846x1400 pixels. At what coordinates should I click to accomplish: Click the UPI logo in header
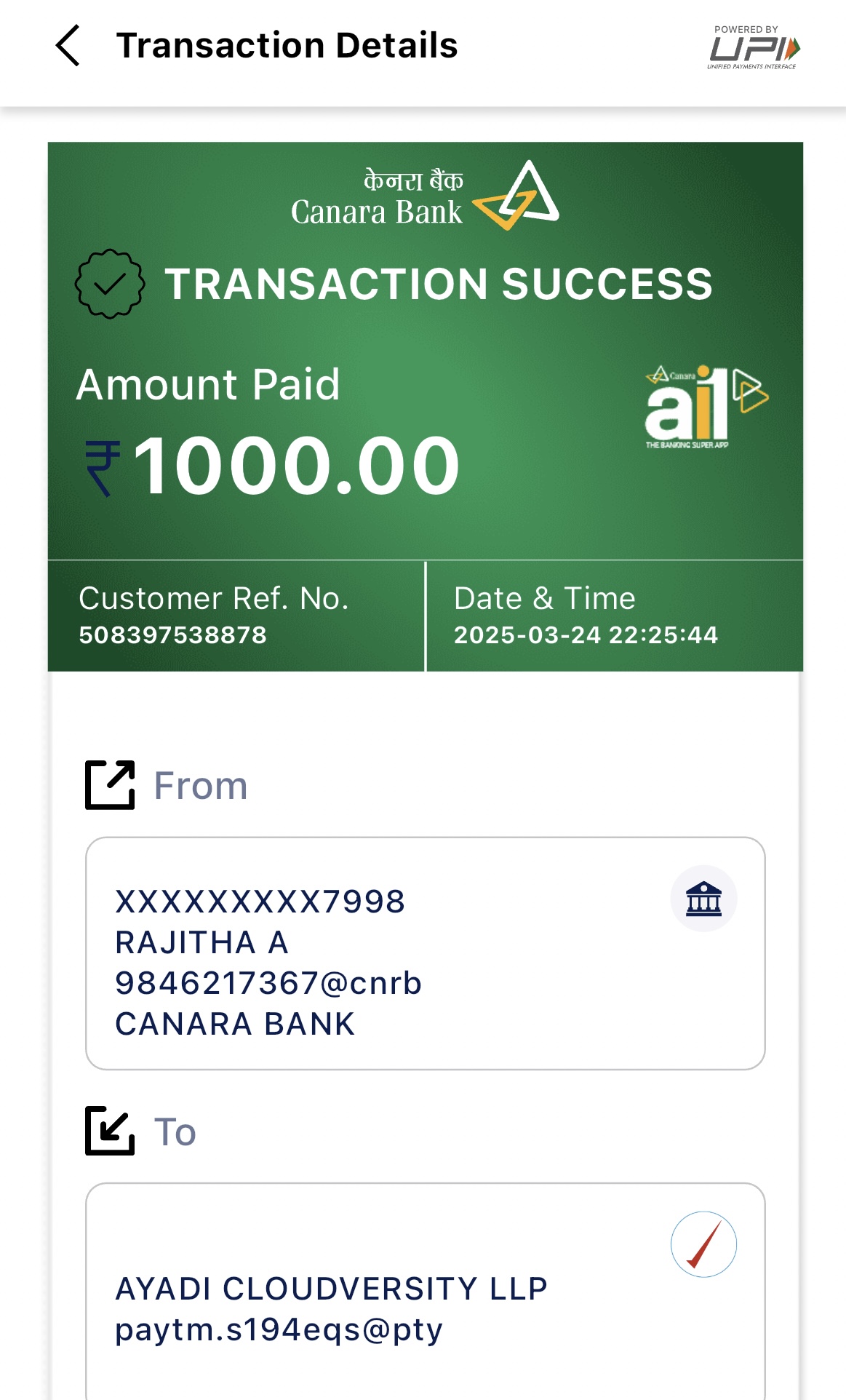pos(754,48)
